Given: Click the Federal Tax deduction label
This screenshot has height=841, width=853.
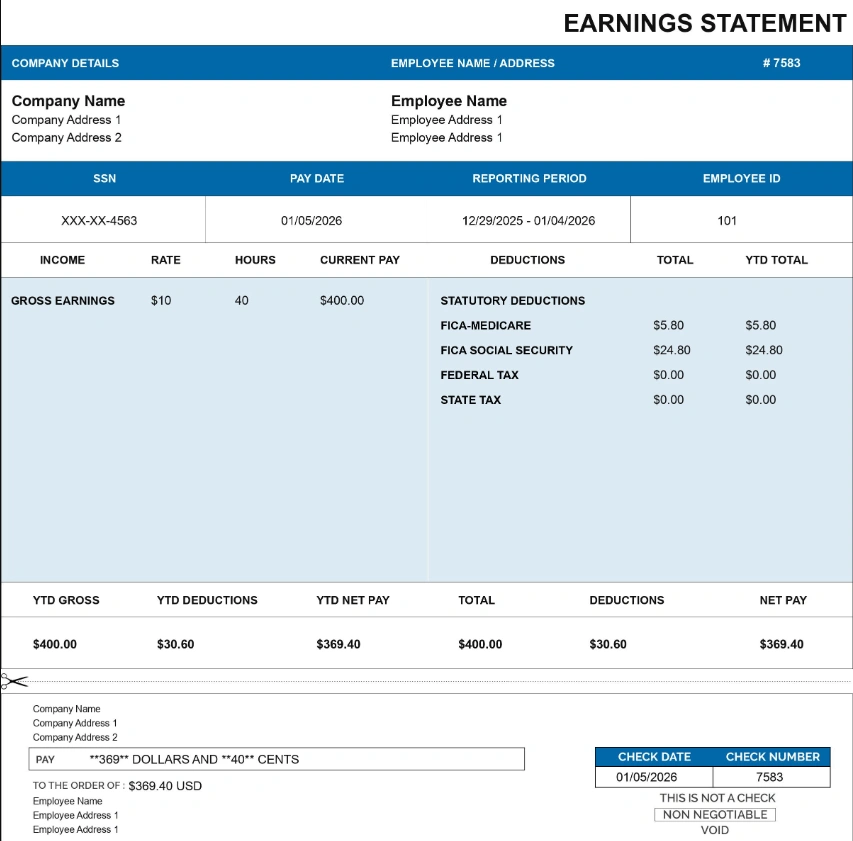Looking at the screenshot, I should click(x=480, y=376).
